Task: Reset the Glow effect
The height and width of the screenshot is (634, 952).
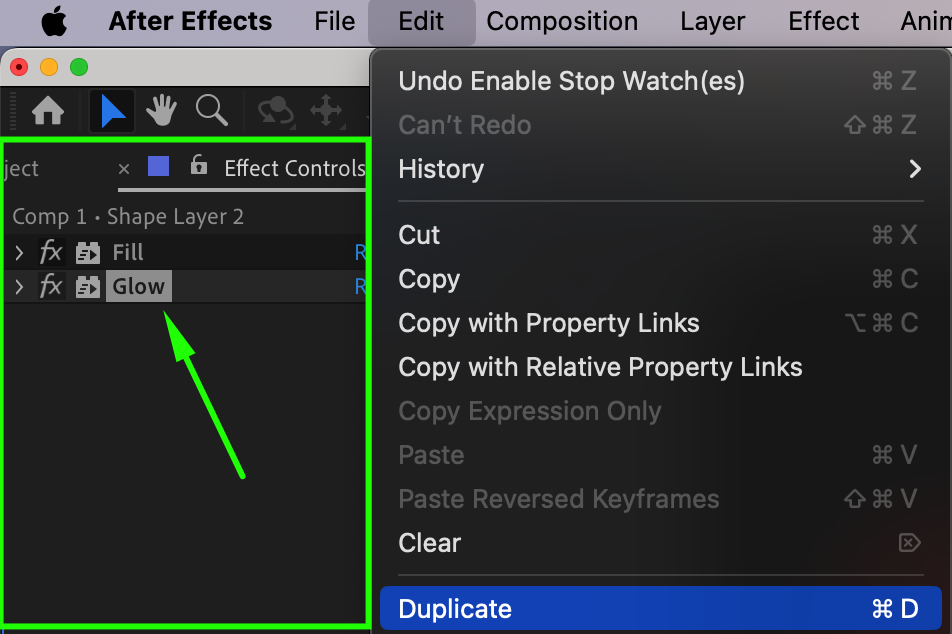Action: pos(361,286)
